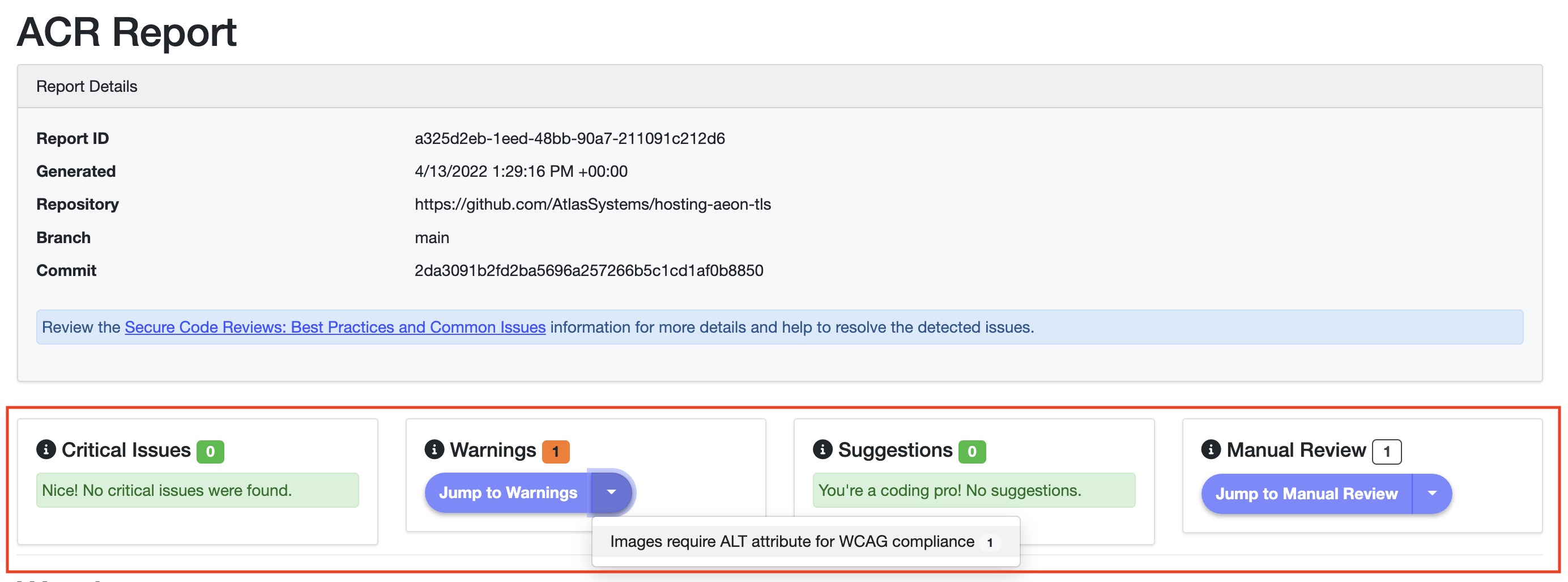
Task: Click the Jump to Manual Review button
Action: (1306, 494)
